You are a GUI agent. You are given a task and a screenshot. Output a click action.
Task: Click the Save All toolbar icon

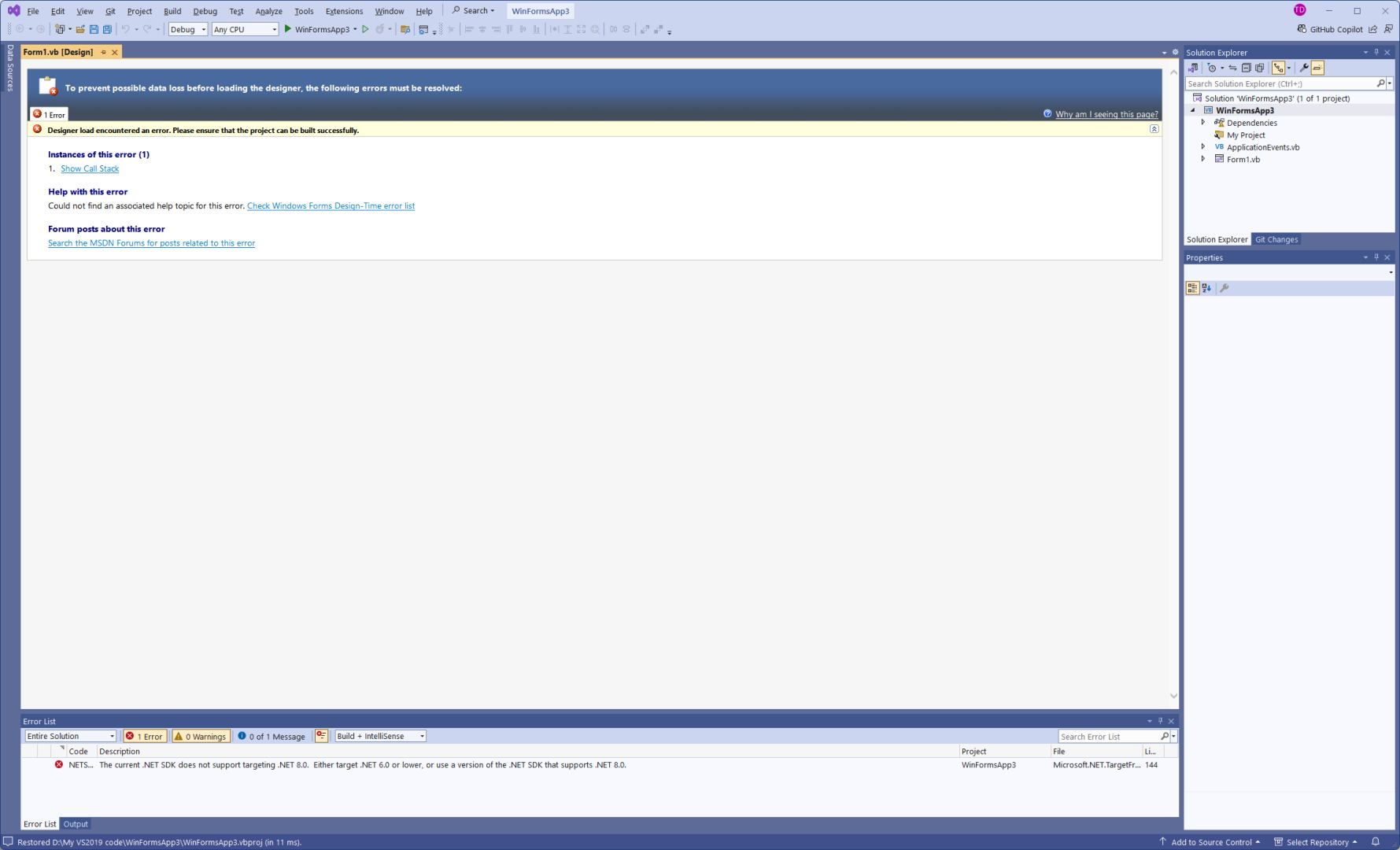tap(107, 29)
